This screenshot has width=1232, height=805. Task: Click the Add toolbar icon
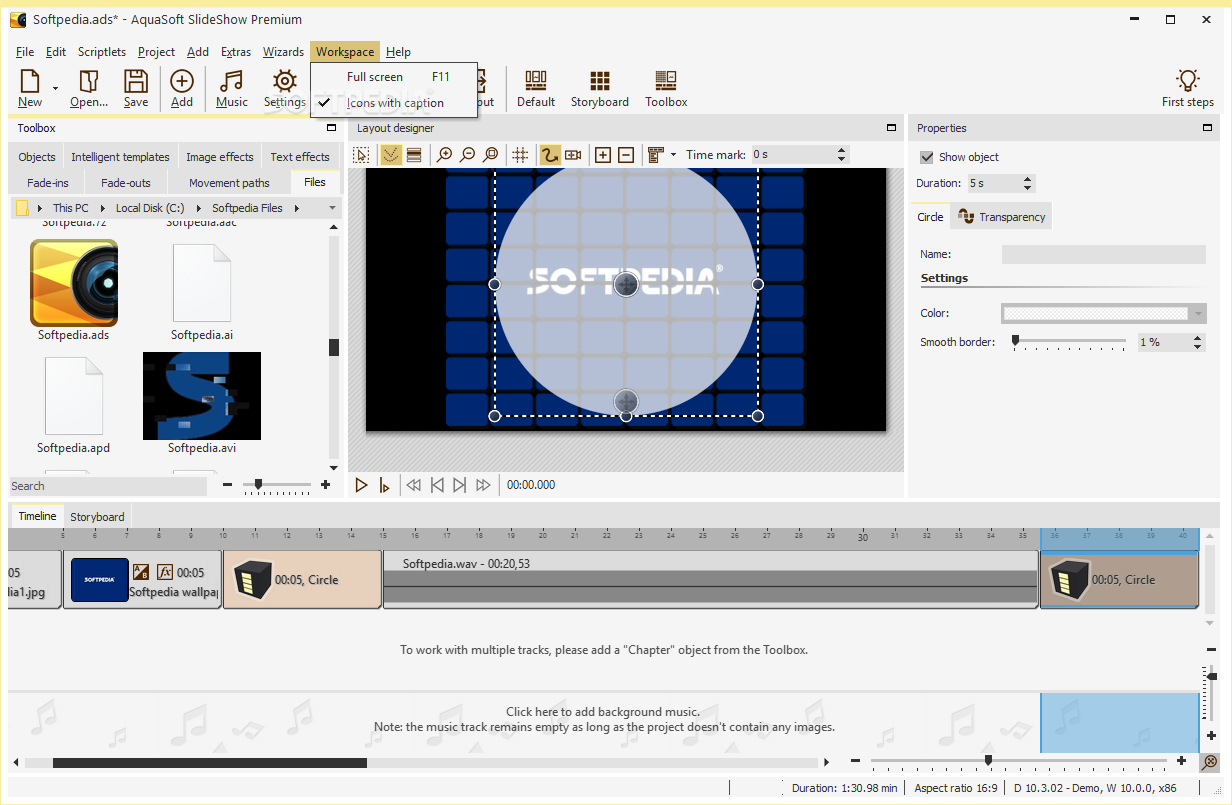click(x=182, y=88)
